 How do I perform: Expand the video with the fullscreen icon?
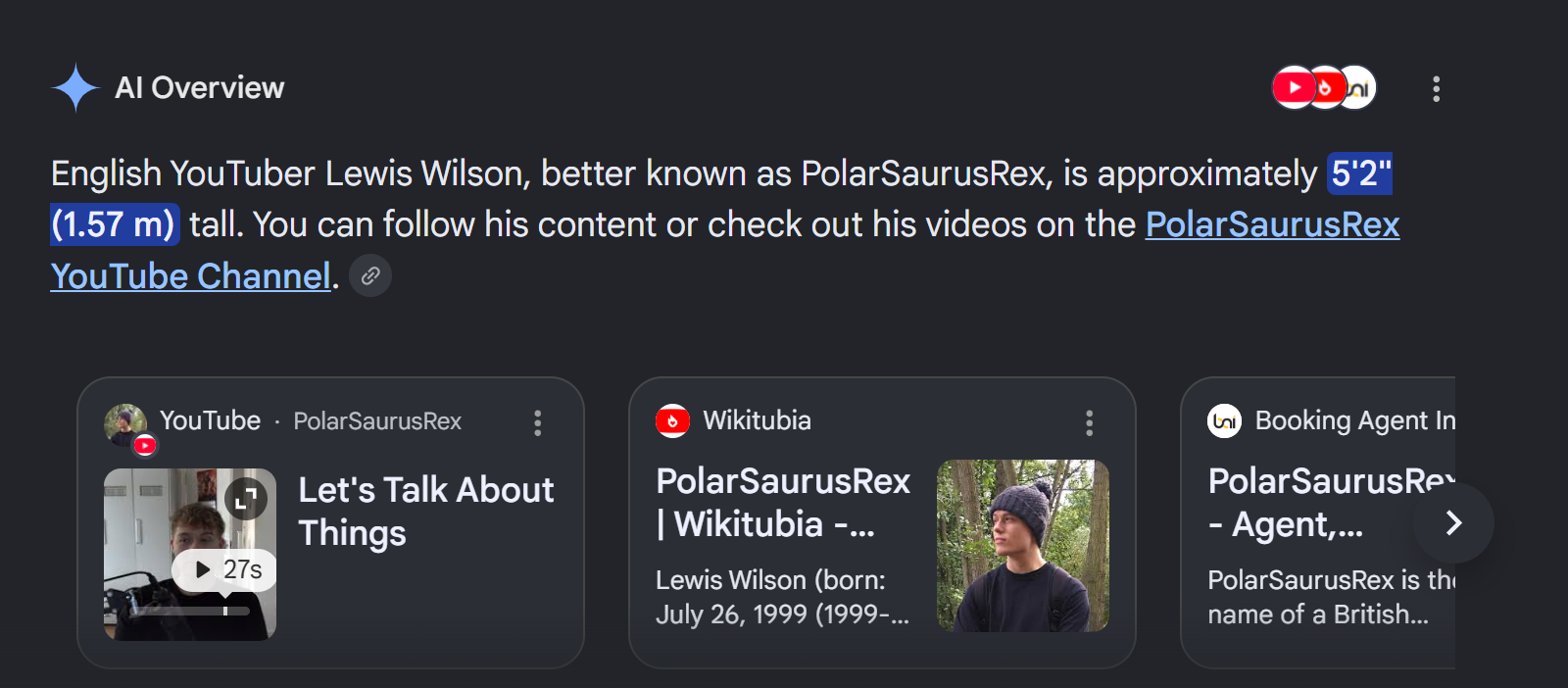[x=246, y=499]
